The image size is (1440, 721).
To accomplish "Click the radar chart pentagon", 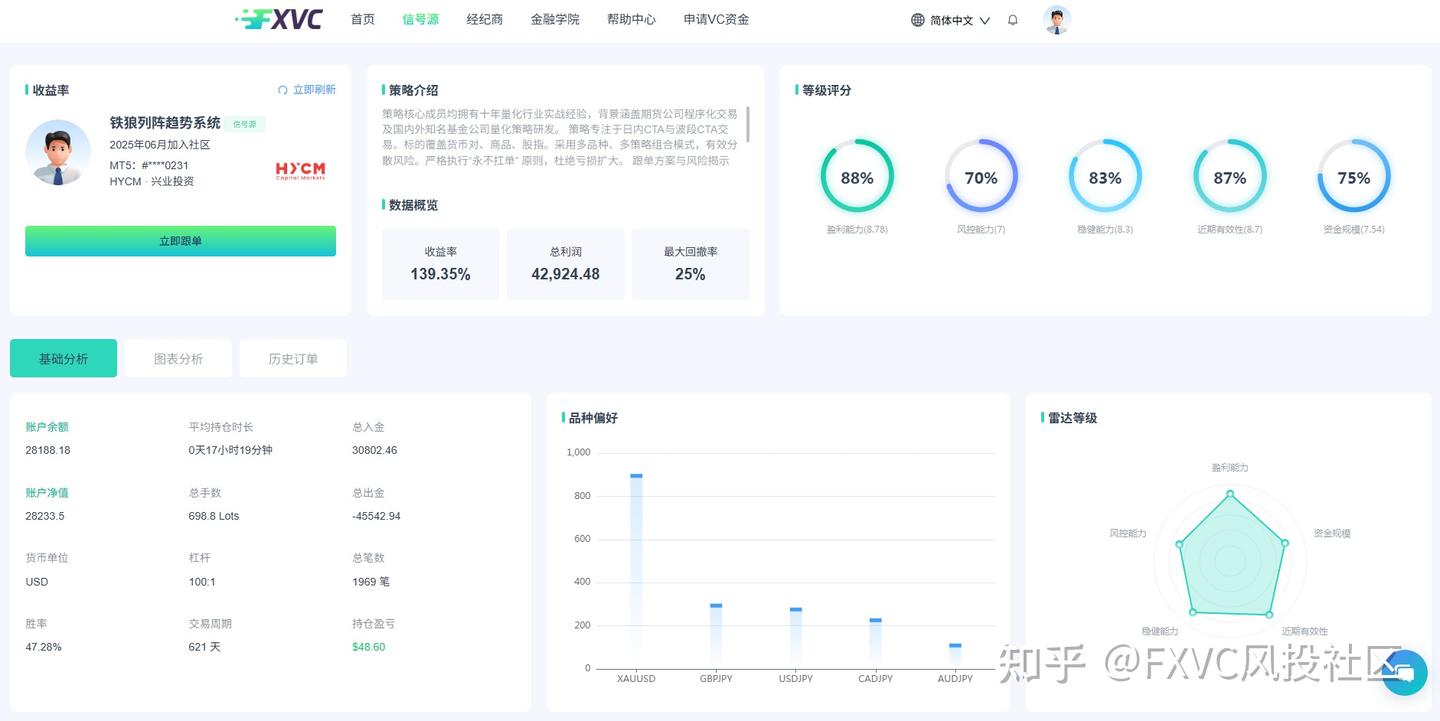I will [1230, 557].
